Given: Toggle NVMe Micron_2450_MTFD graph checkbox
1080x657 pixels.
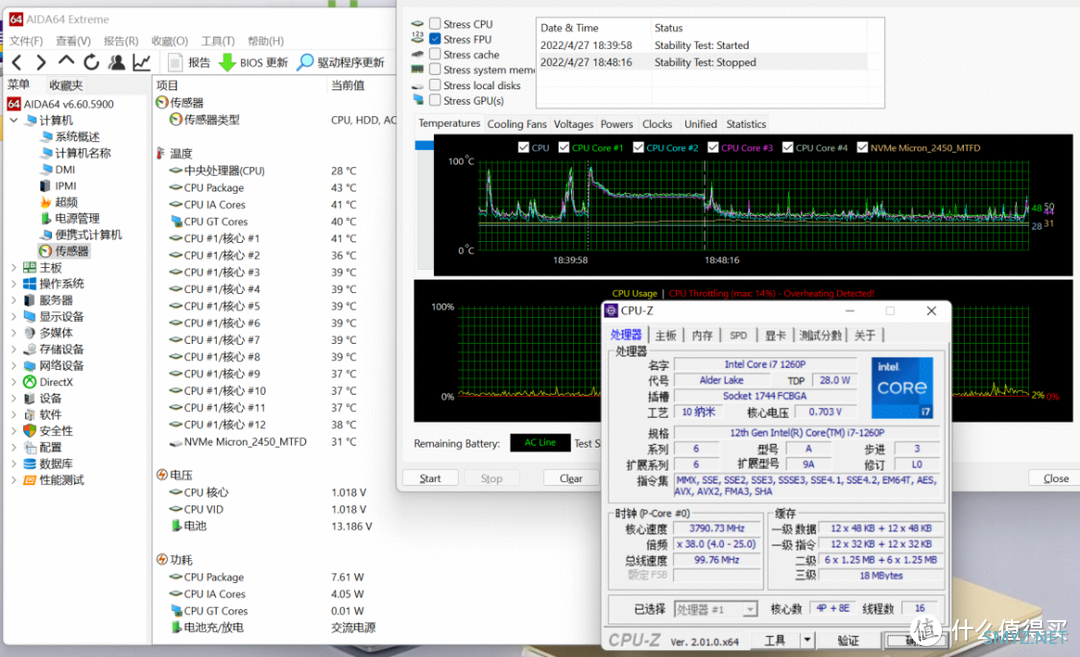Looking at the screenshot, I should click(862, 147).
